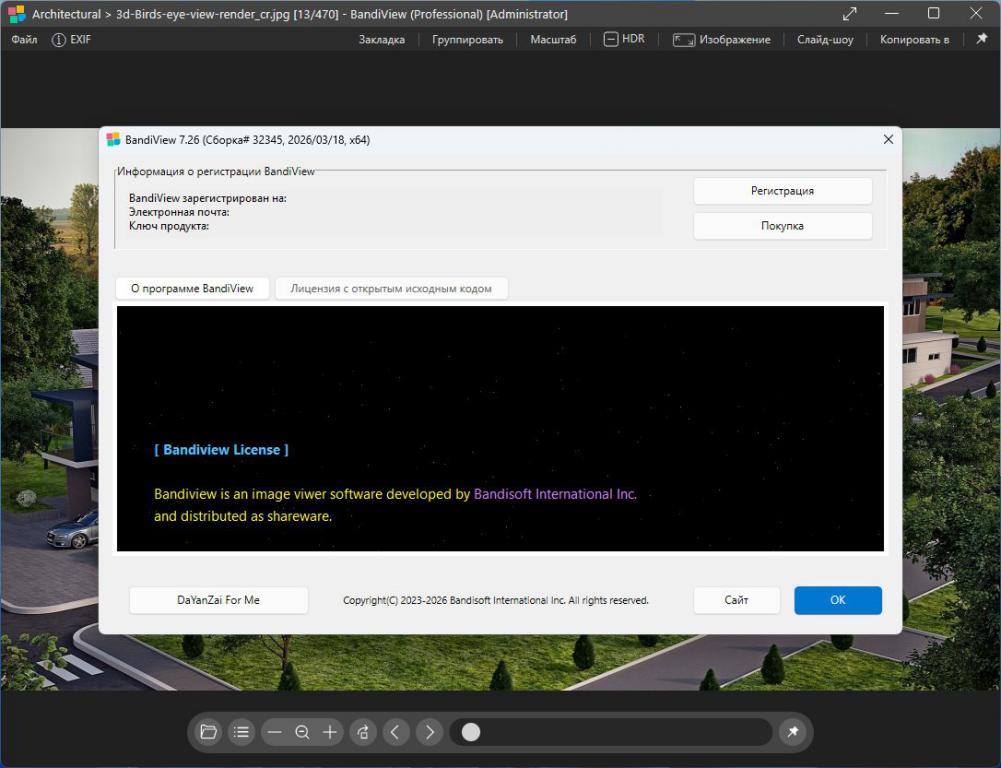Rotate the image using rotate icon
The width and height of the screenshot is (1001, 768).
tap(363, 732)
